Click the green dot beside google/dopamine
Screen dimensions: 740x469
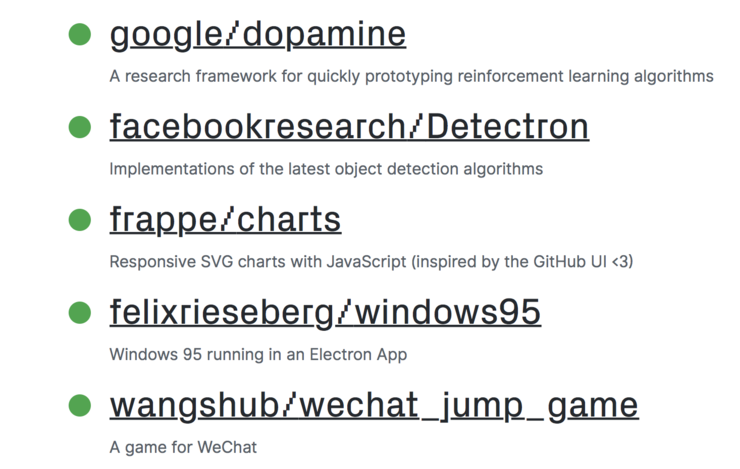click(x=79, y=34)
